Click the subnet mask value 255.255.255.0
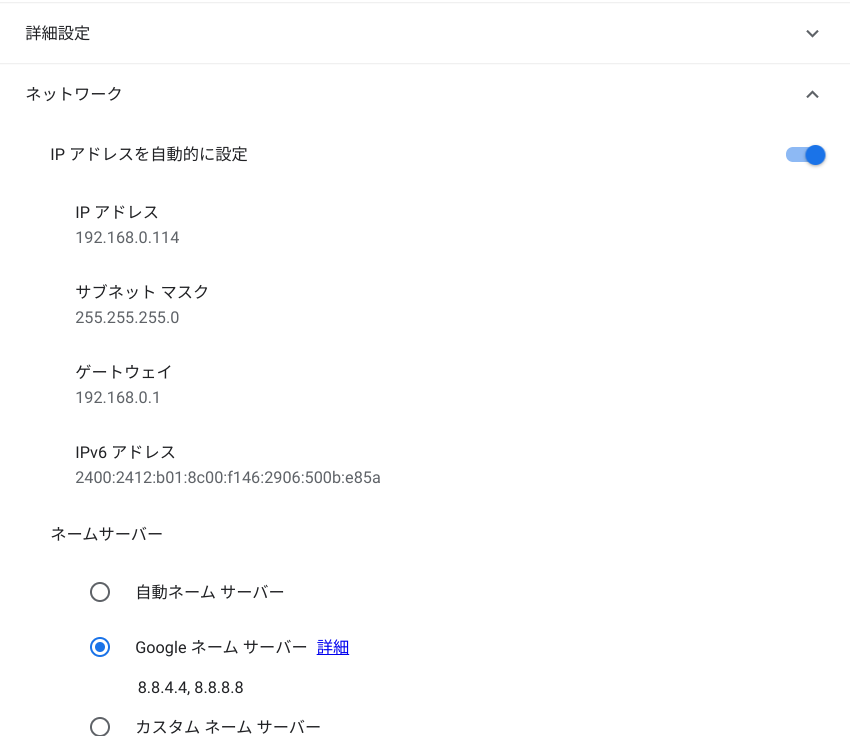 (127, 317)
